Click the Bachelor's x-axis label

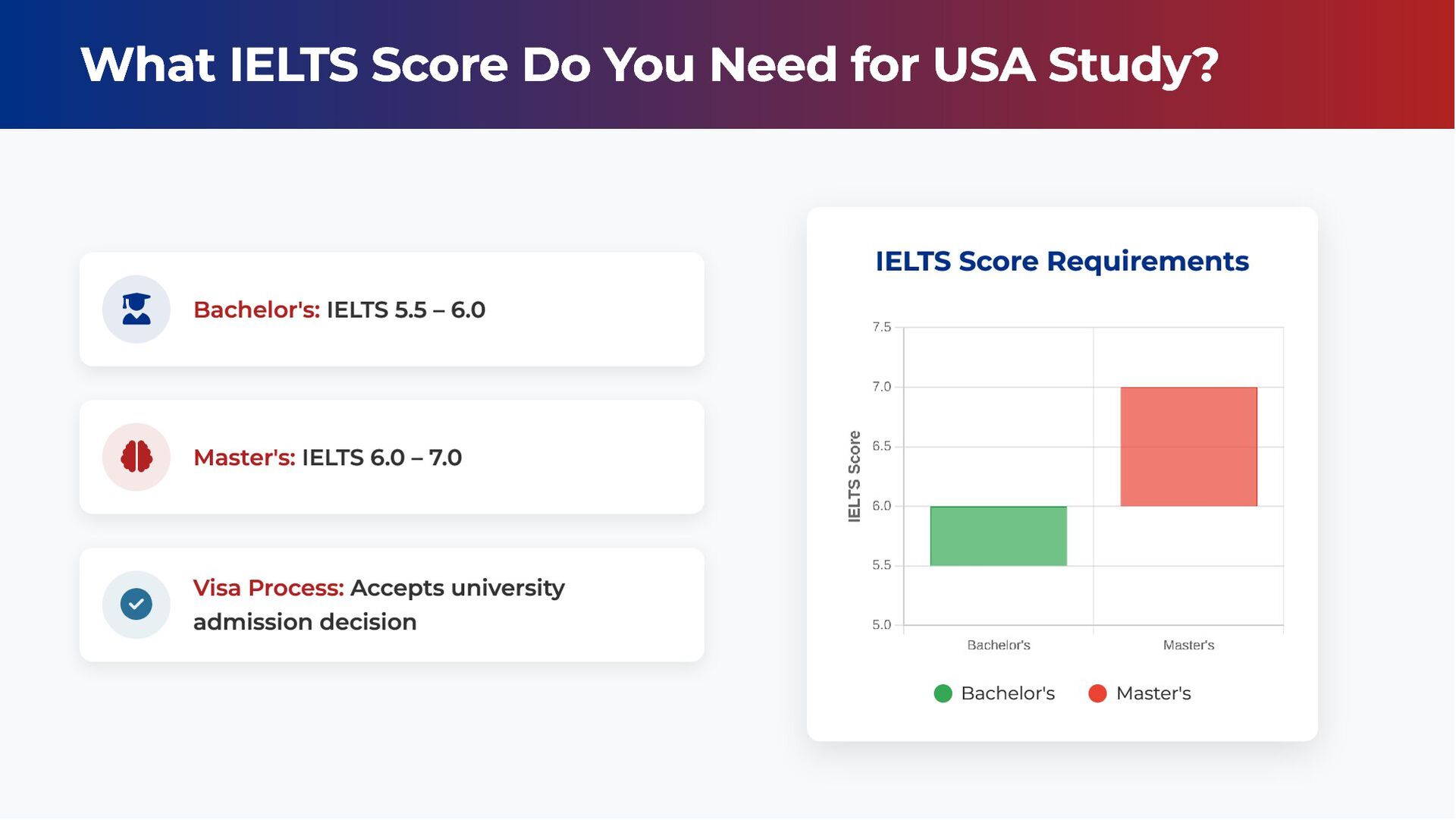point(998,646)
